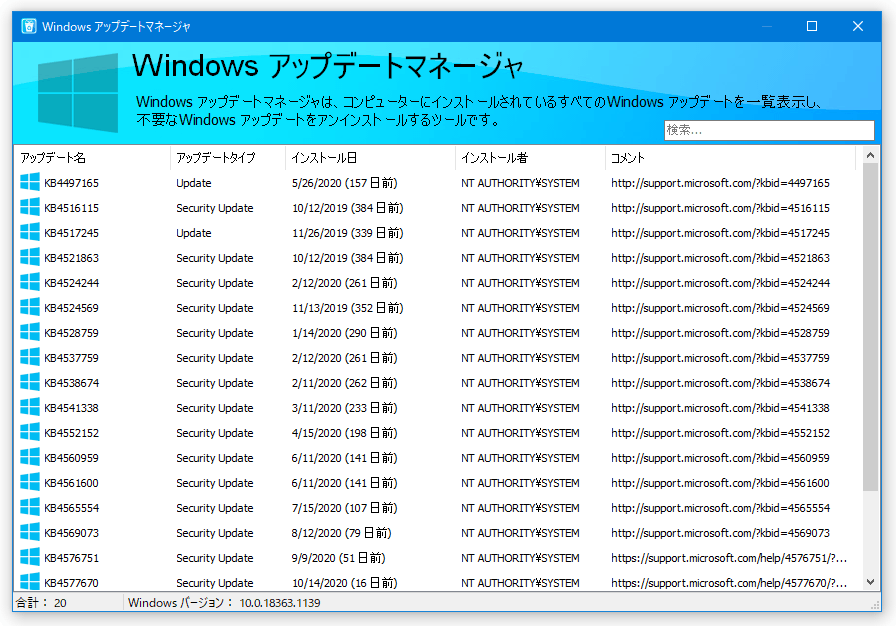Screen dimensions: 896x626
Task: Select the KB4517245 update name
Action: pyautogui.click(x=71, y=233)
